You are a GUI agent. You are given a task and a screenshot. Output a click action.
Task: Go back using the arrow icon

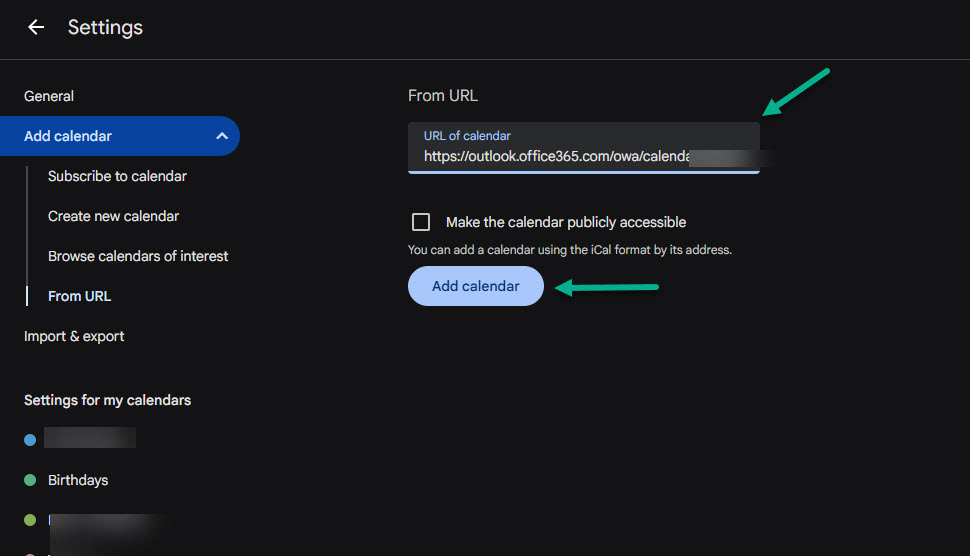tap(36, 28)
